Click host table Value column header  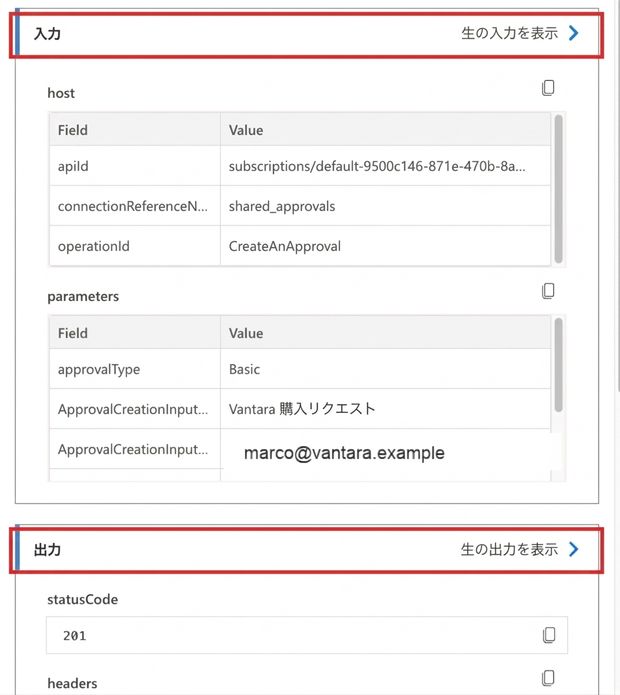point(385,130)
